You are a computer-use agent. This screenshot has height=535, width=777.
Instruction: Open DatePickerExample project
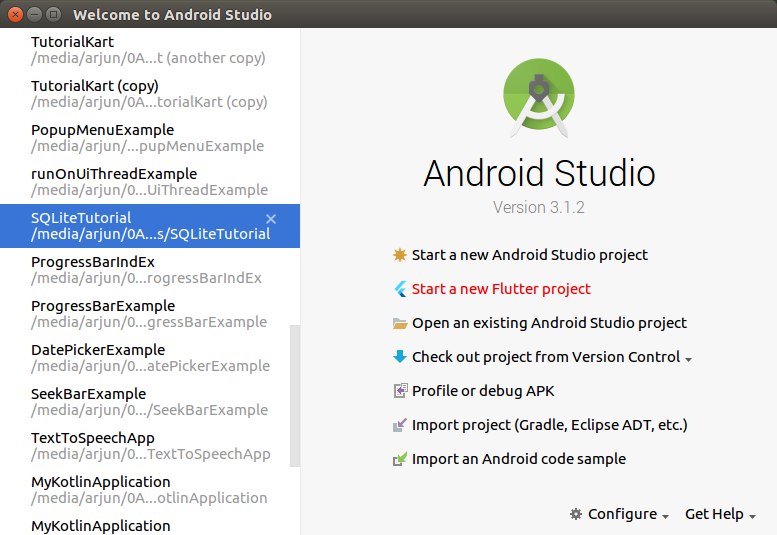[x=150, y=358]
